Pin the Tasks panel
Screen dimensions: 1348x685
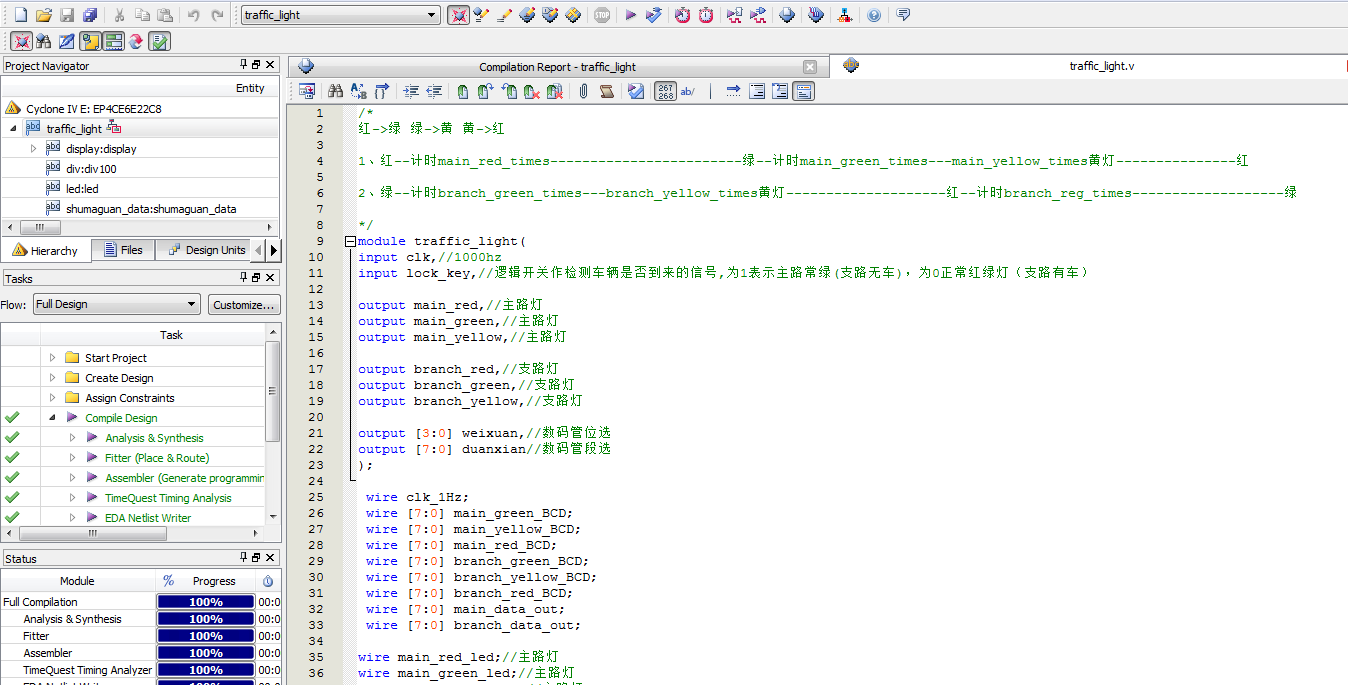tap(243, 278)
